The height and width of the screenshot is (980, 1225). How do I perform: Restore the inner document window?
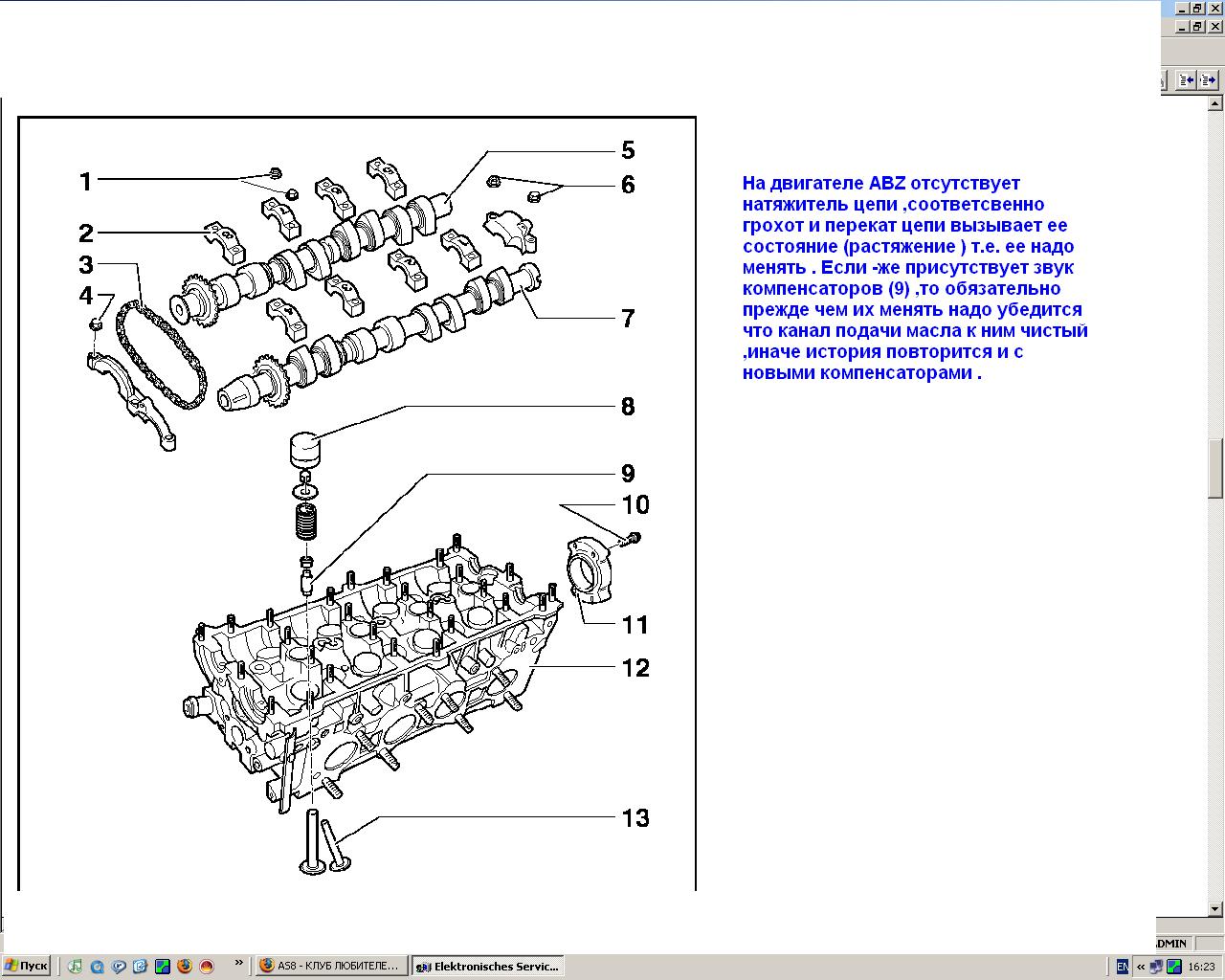[1196, 28]
